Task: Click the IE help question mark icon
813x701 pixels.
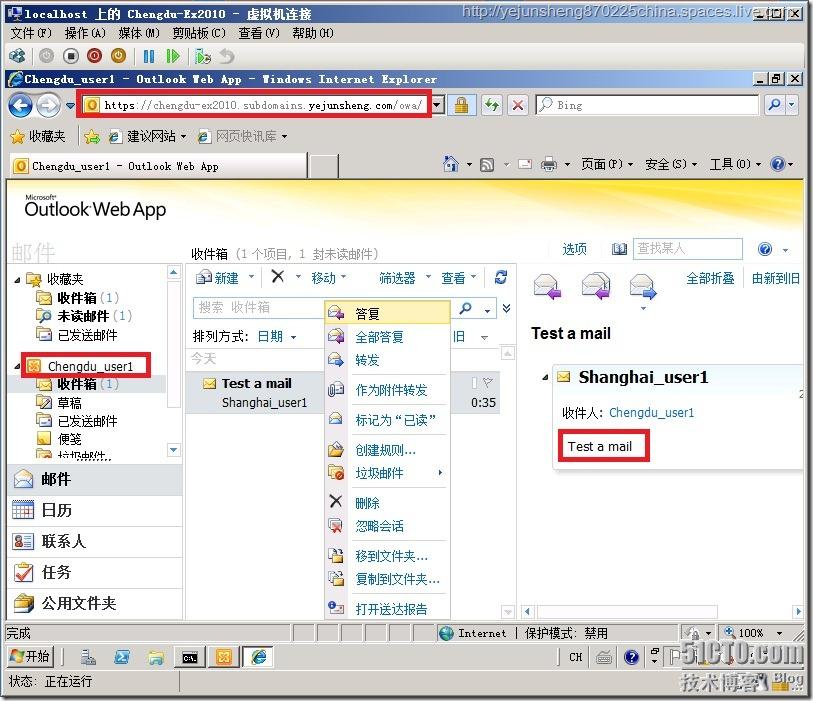Action: tap(778, 164)
